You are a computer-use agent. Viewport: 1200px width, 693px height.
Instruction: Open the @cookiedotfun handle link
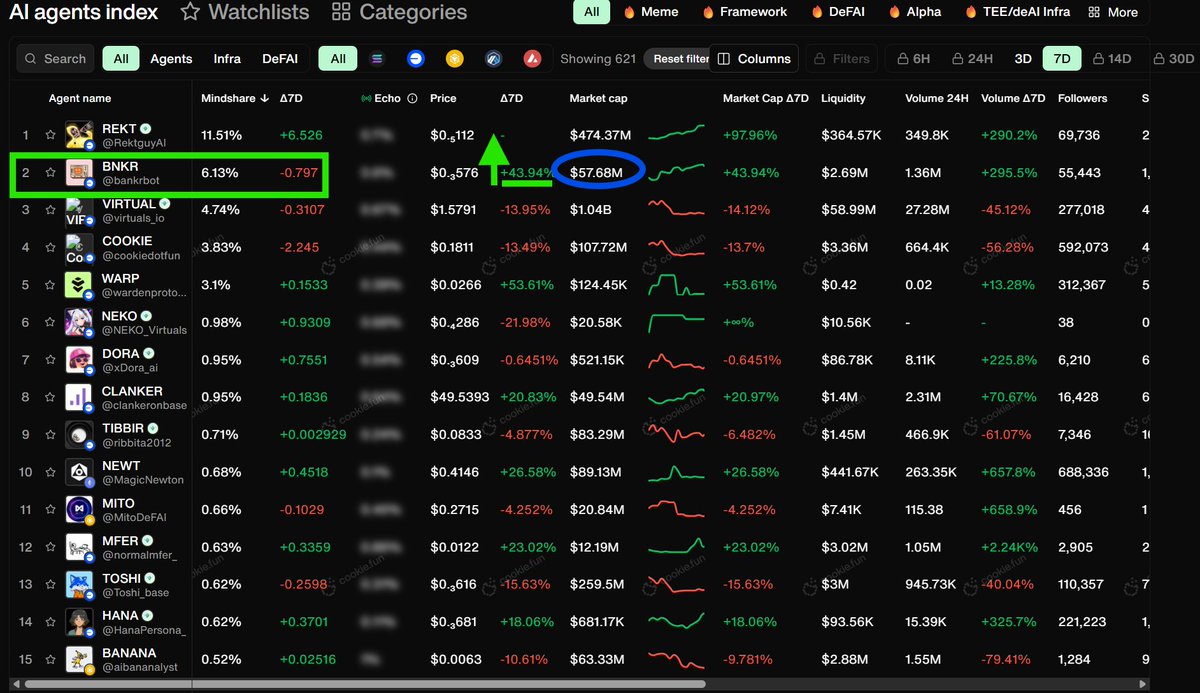coord(141,255)
